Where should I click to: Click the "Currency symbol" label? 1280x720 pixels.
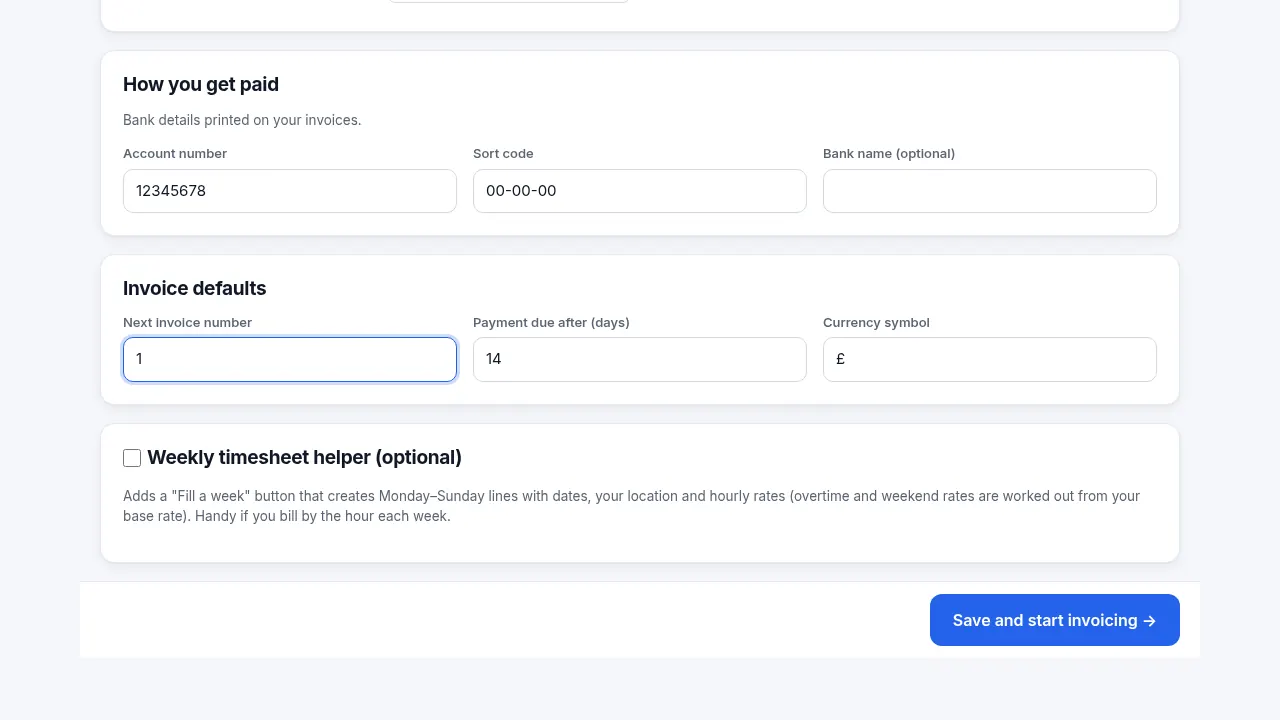[876, 322]
